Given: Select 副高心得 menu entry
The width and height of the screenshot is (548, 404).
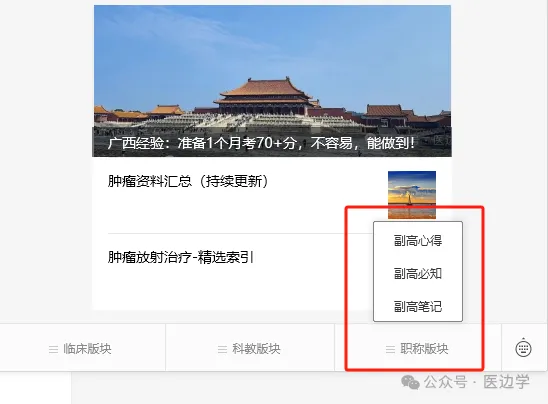Looking at the screenshot, I should (418, 240).
